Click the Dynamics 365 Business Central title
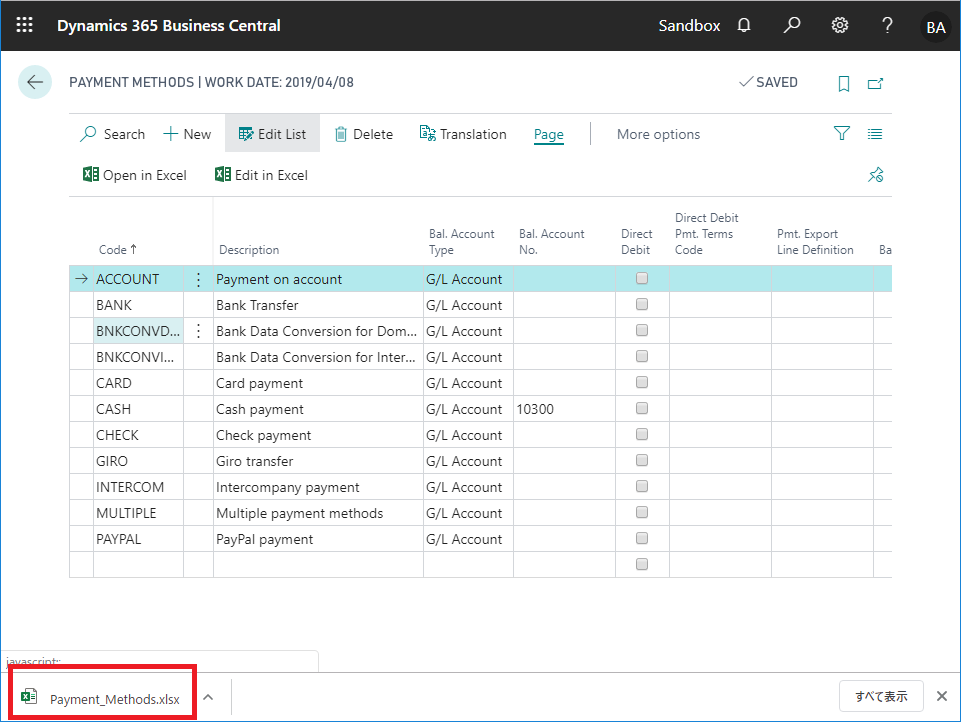Image resolution: width=961 pixels, height=722 pixels. [169, 26]
